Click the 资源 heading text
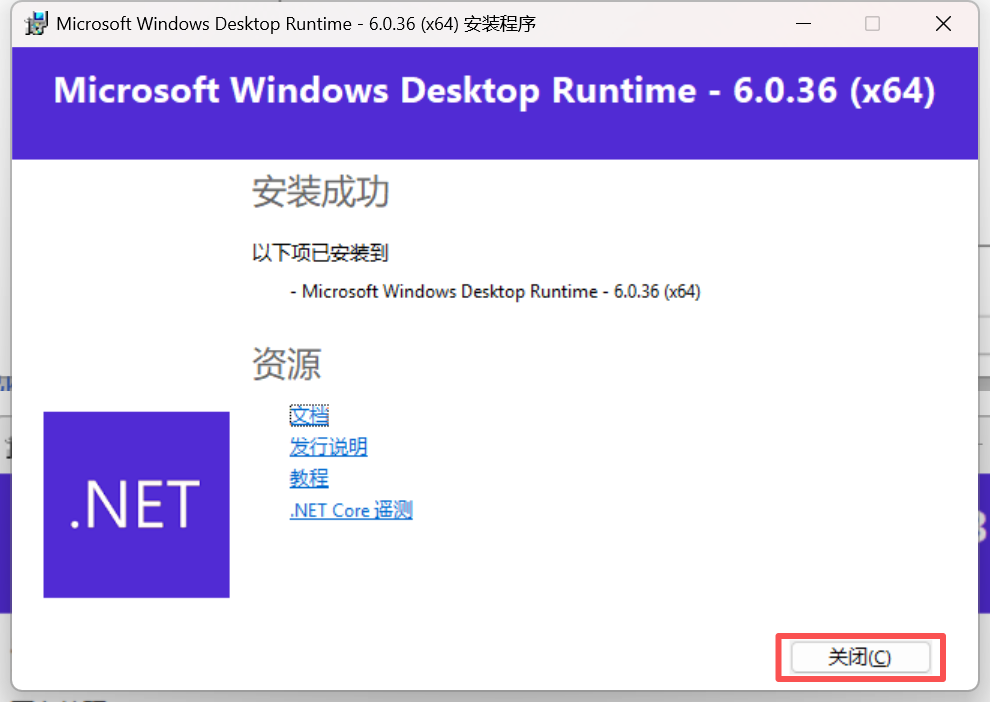 pos(287,364)
